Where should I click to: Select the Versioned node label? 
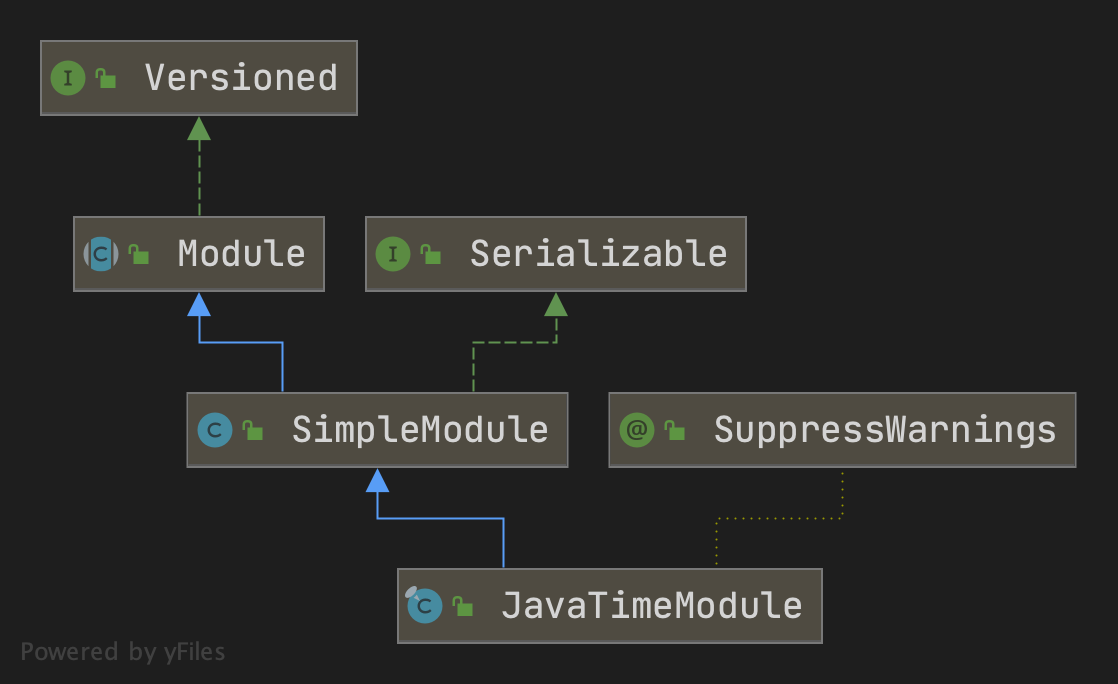[x=241, y=78]
